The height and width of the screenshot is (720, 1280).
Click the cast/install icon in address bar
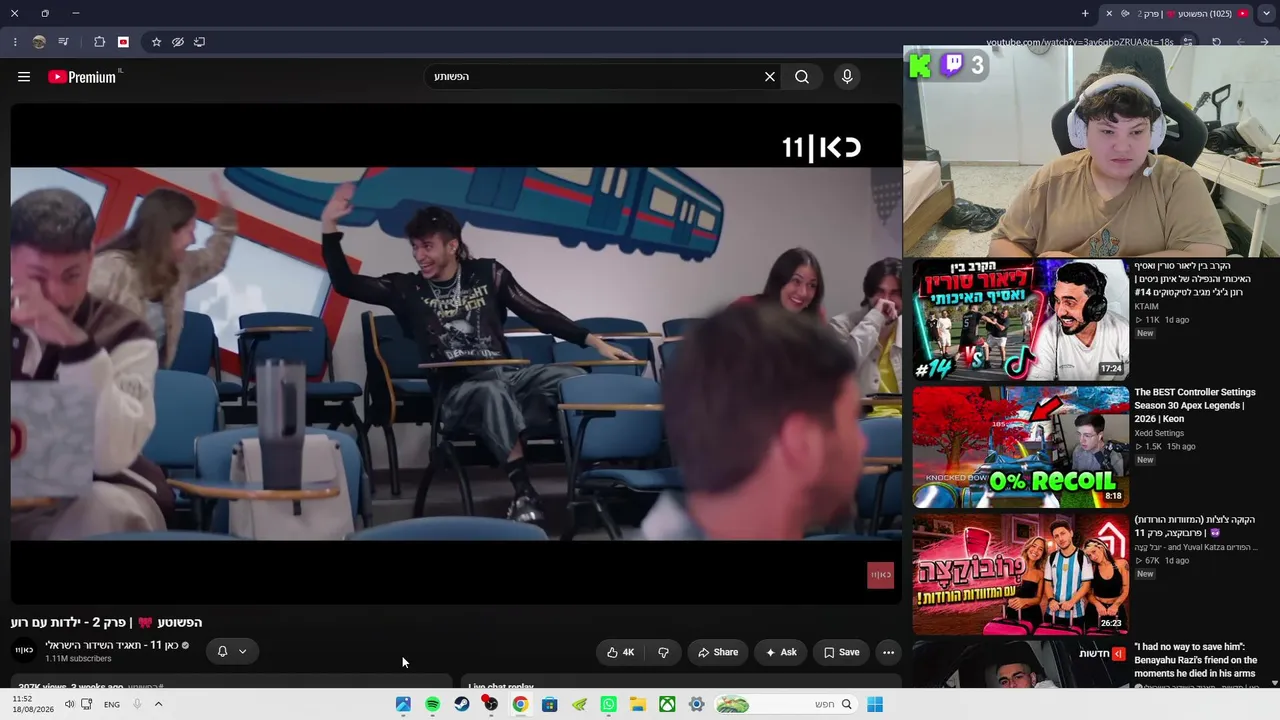tap(199, 42)
